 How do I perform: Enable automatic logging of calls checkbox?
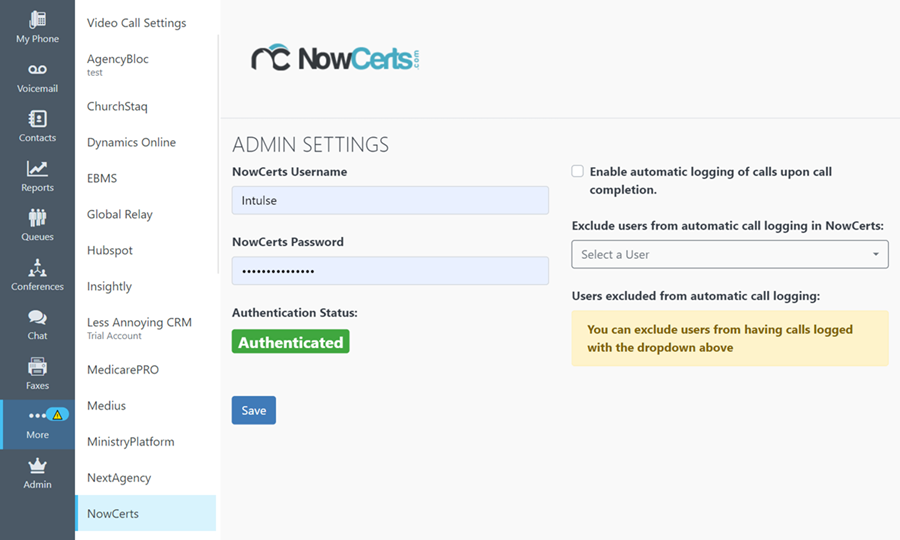[577, 171]
